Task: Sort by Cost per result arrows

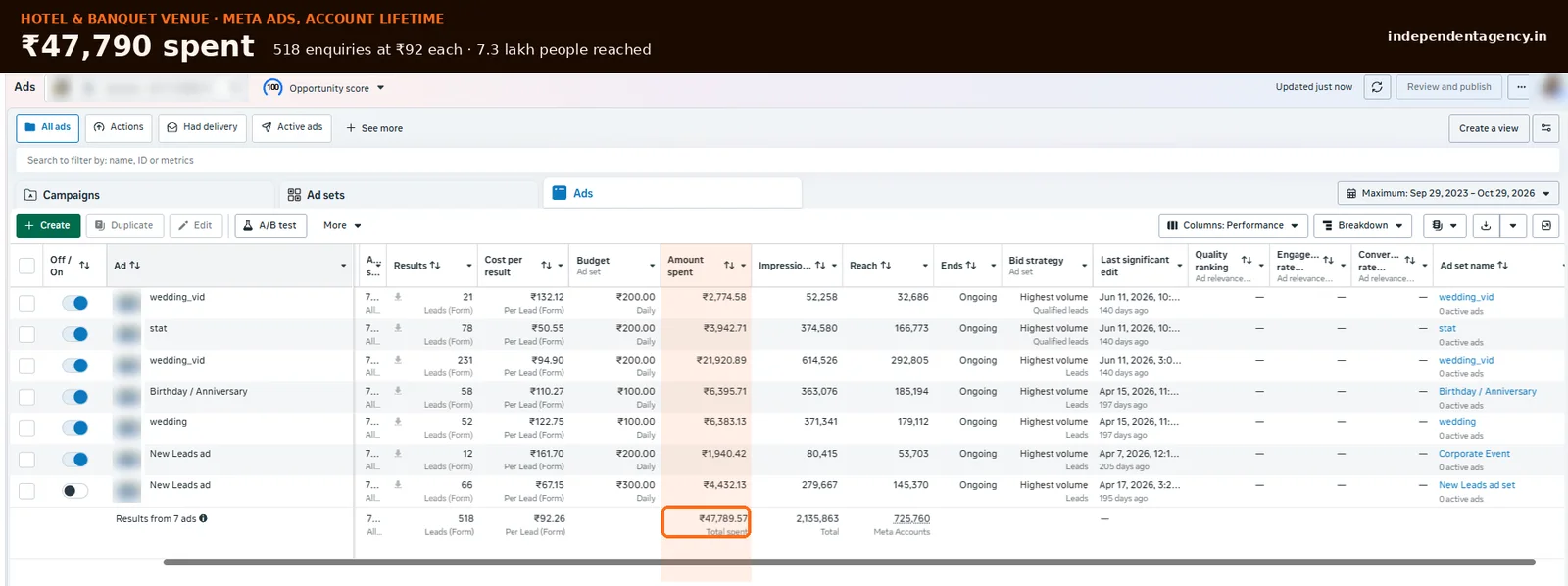Action: pos(546,266)
